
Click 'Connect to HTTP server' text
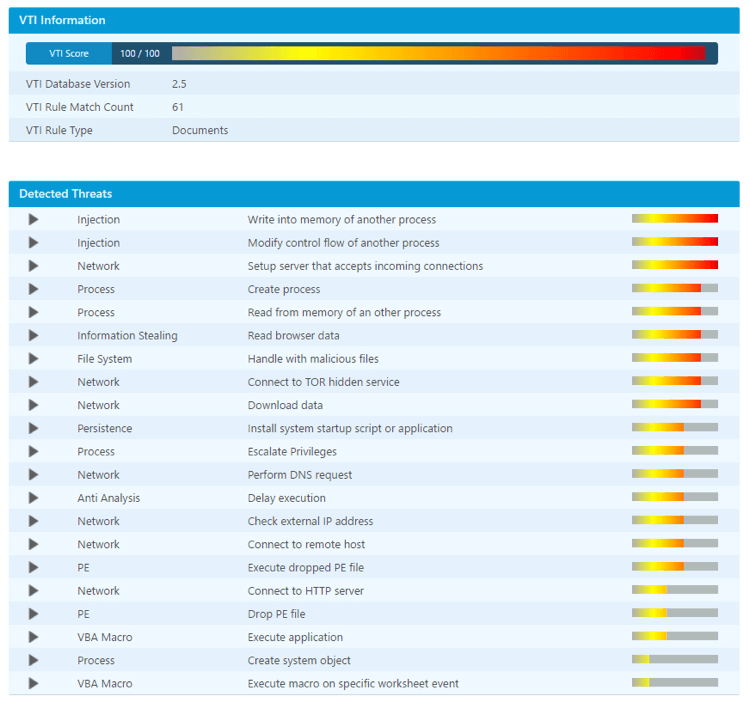[306, 591]
